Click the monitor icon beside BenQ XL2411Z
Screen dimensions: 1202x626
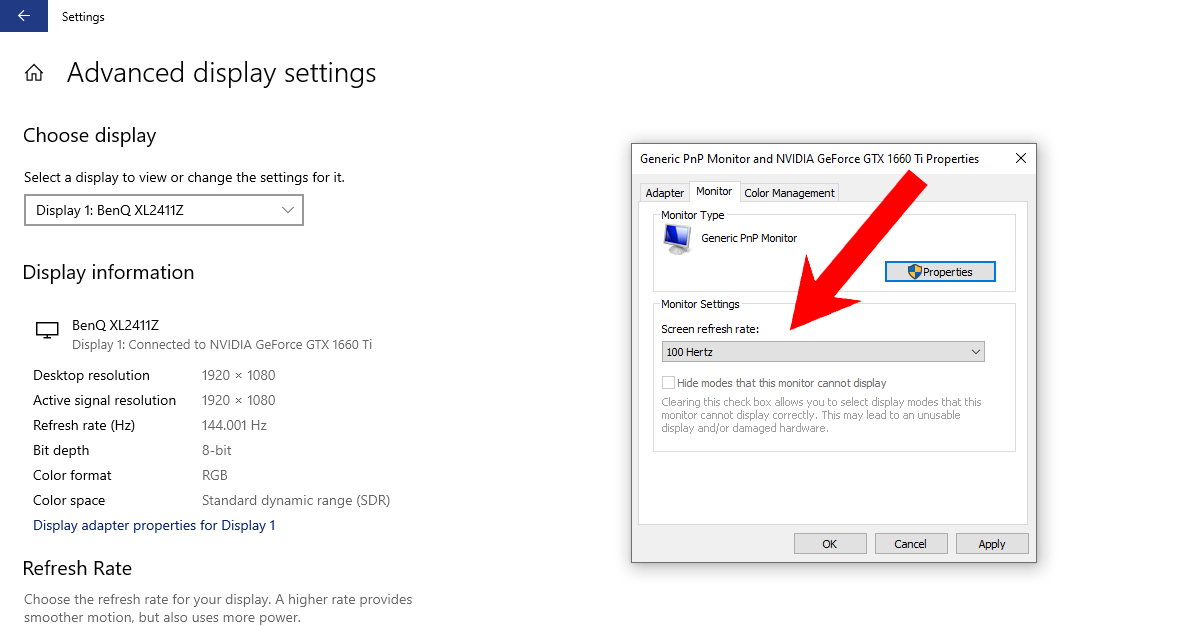coord(46,331)
